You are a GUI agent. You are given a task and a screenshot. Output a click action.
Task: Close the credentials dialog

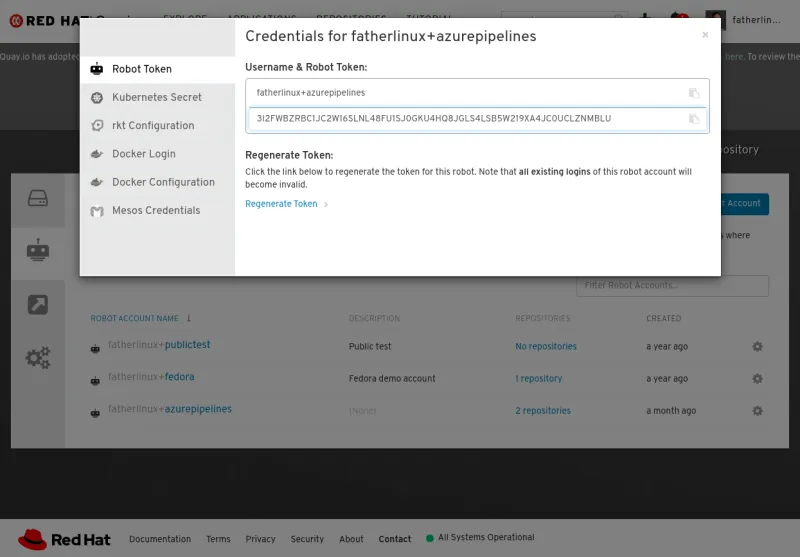[705, 35]
